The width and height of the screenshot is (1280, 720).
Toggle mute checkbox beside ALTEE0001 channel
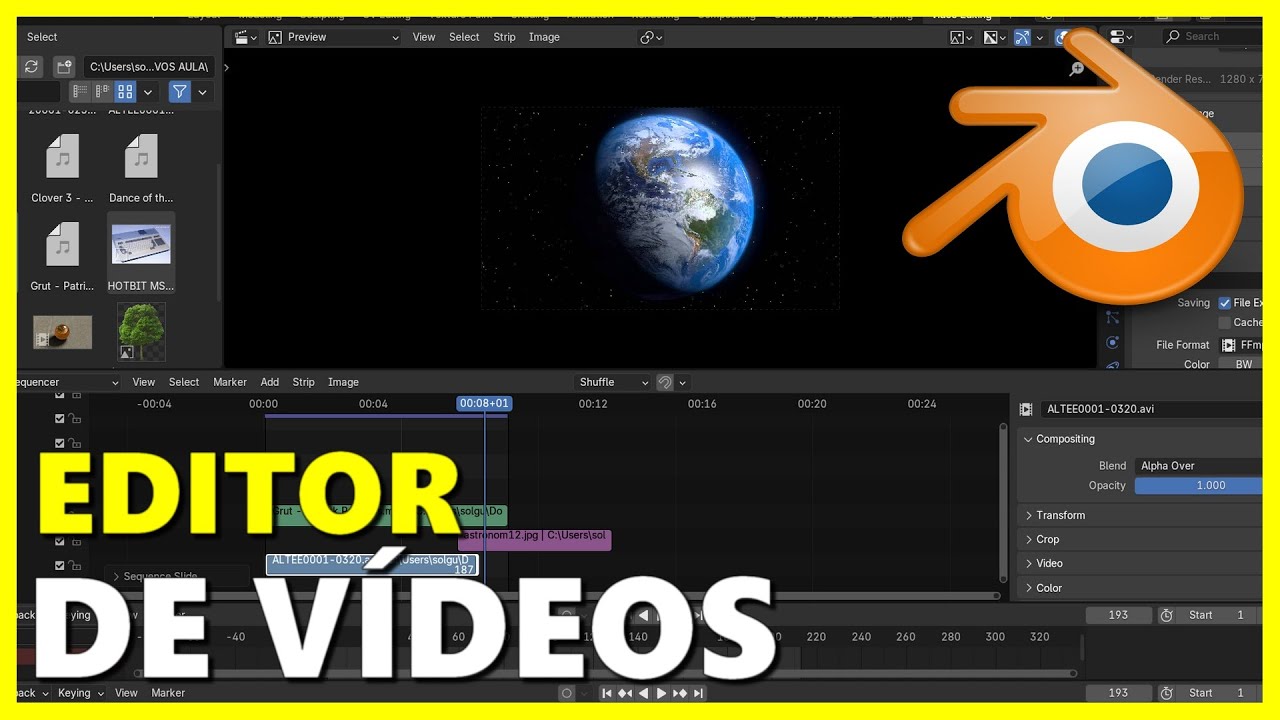(x=60, y=565)
